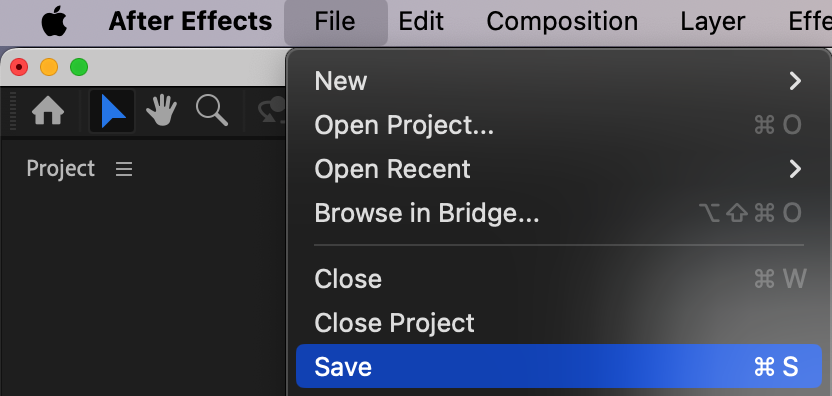This screenshot has width=832, height=396.
Task: Go to the Home screen icon
Action: [48, 111]
